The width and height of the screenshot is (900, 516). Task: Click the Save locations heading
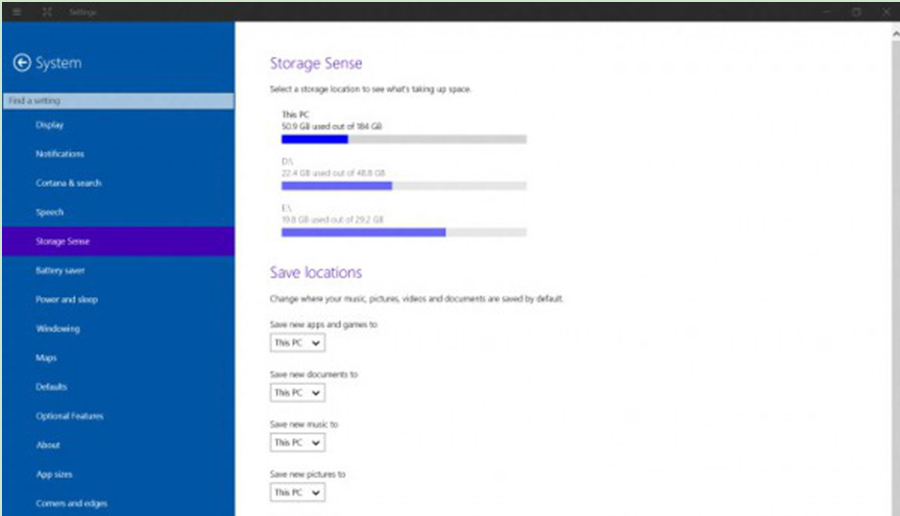[316, 272]
